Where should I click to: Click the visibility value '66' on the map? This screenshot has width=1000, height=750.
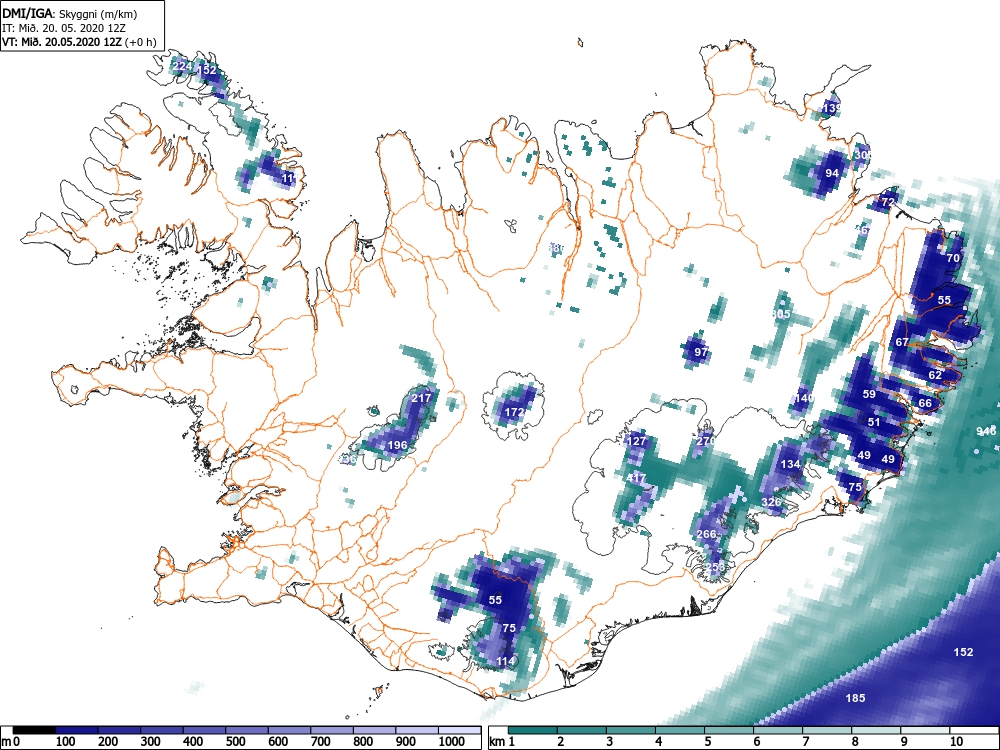click(925, 402)
